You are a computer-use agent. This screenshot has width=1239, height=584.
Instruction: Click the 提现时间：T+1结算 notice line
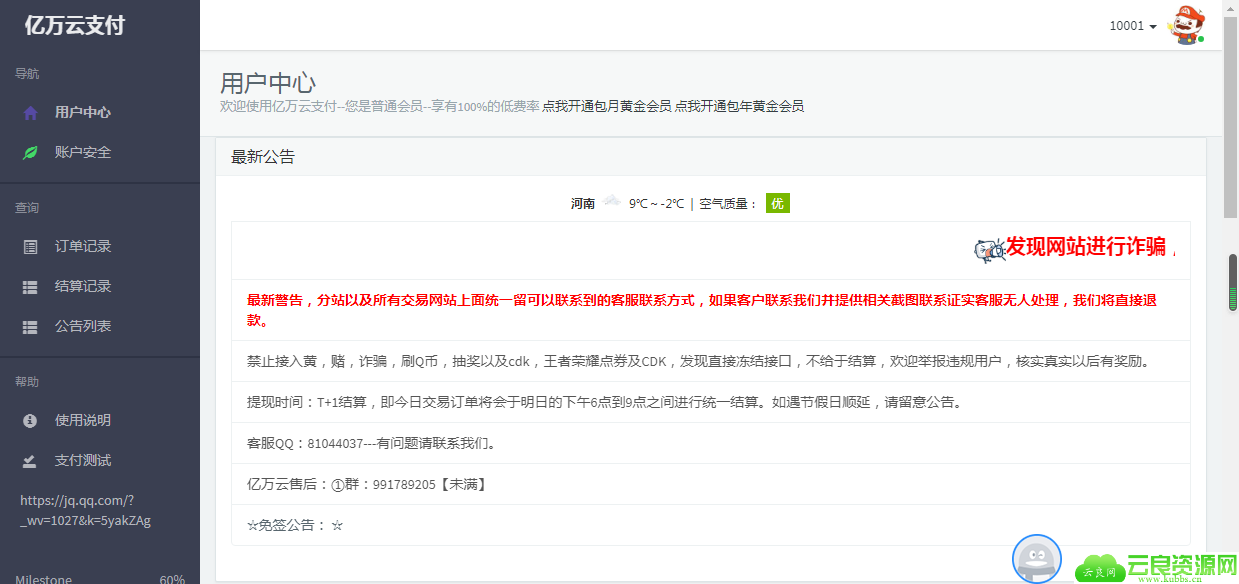click(x=711, y=402)
